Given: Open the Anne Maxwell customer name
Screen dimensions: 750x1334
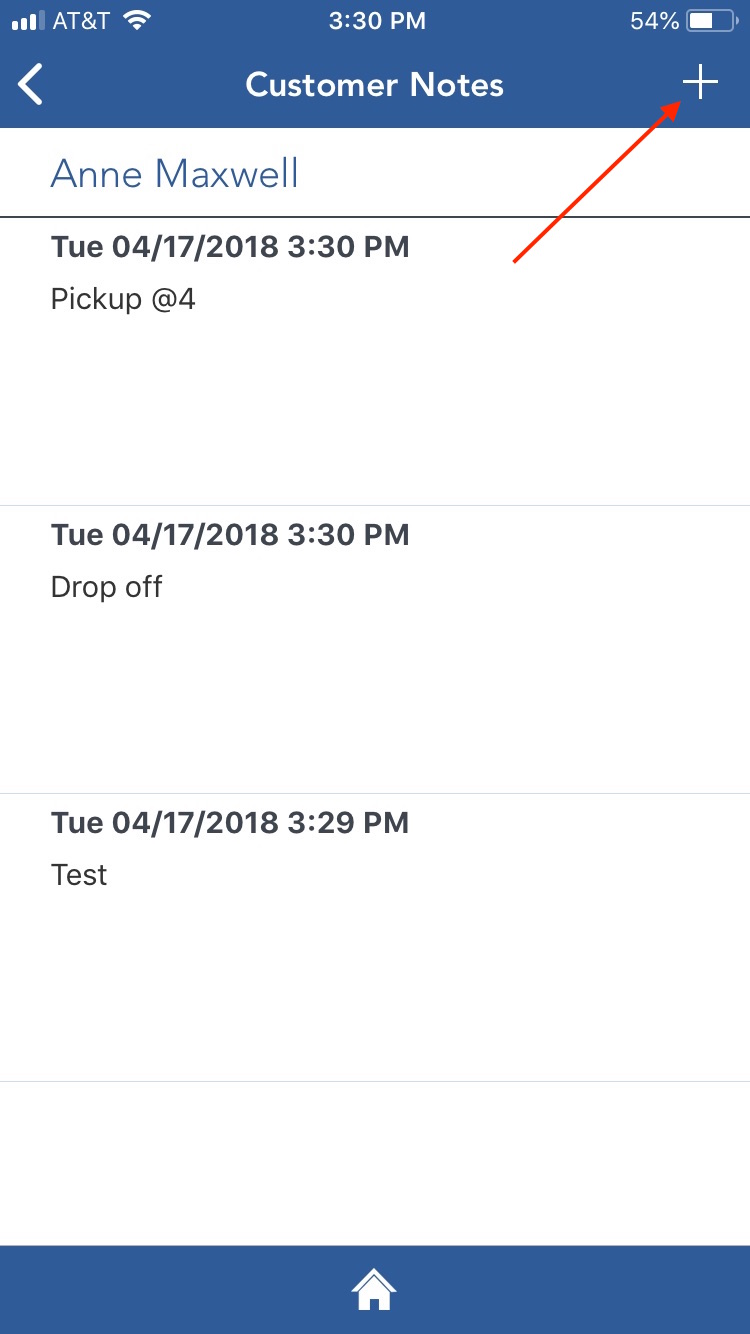Looking at the screenshot, I should click(x=174, y=173).
